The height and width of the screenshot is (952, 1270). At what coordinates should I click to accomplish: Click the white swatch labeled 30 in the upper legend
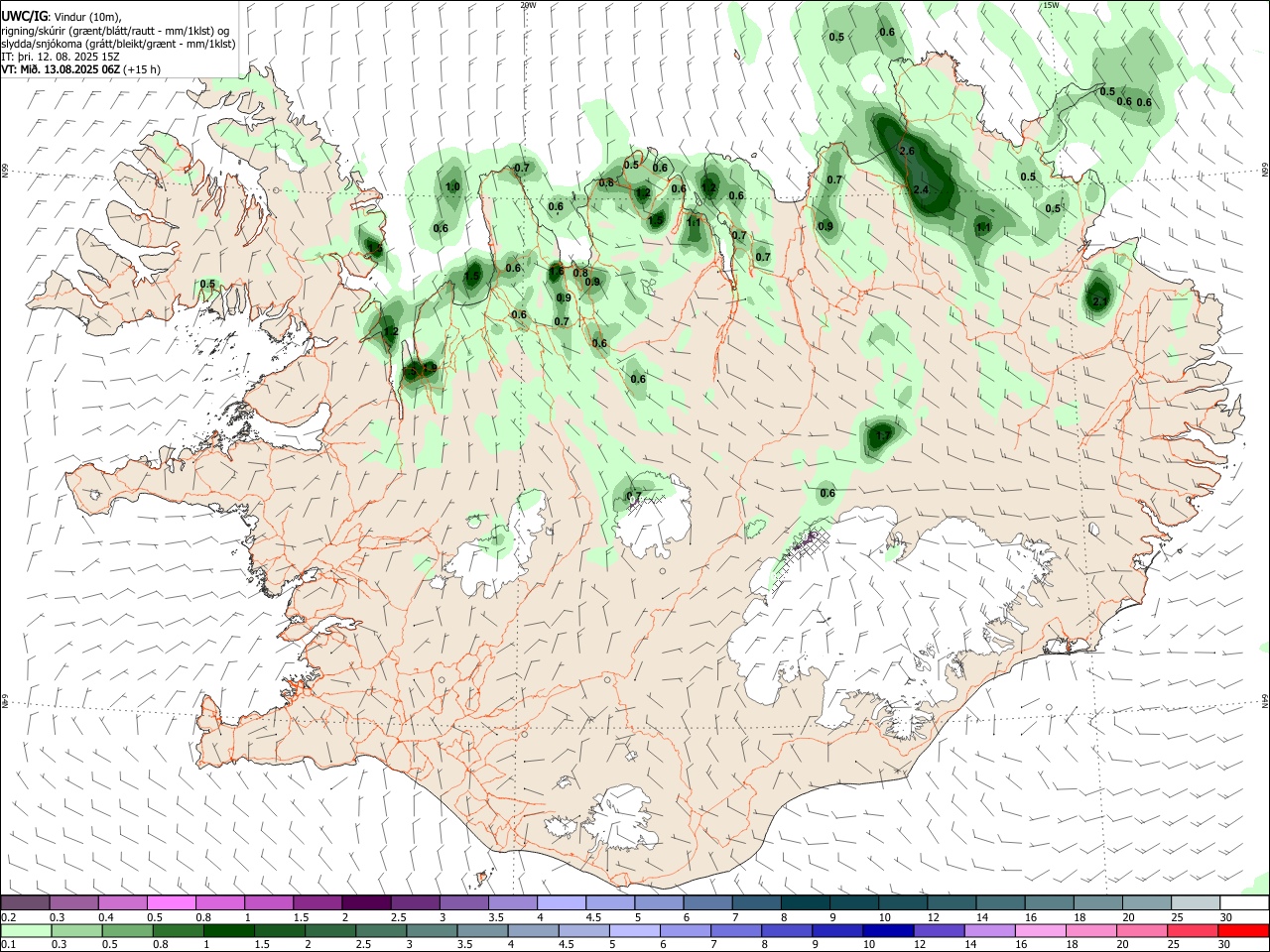(1245, 903)
